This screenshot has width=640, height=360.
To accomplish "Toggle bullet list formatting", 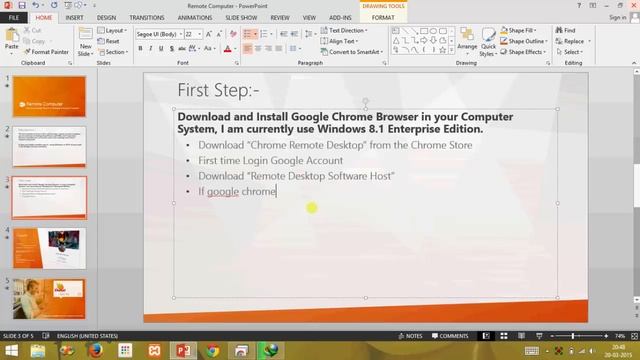I will pyautogui.click(x=247, y=34).
